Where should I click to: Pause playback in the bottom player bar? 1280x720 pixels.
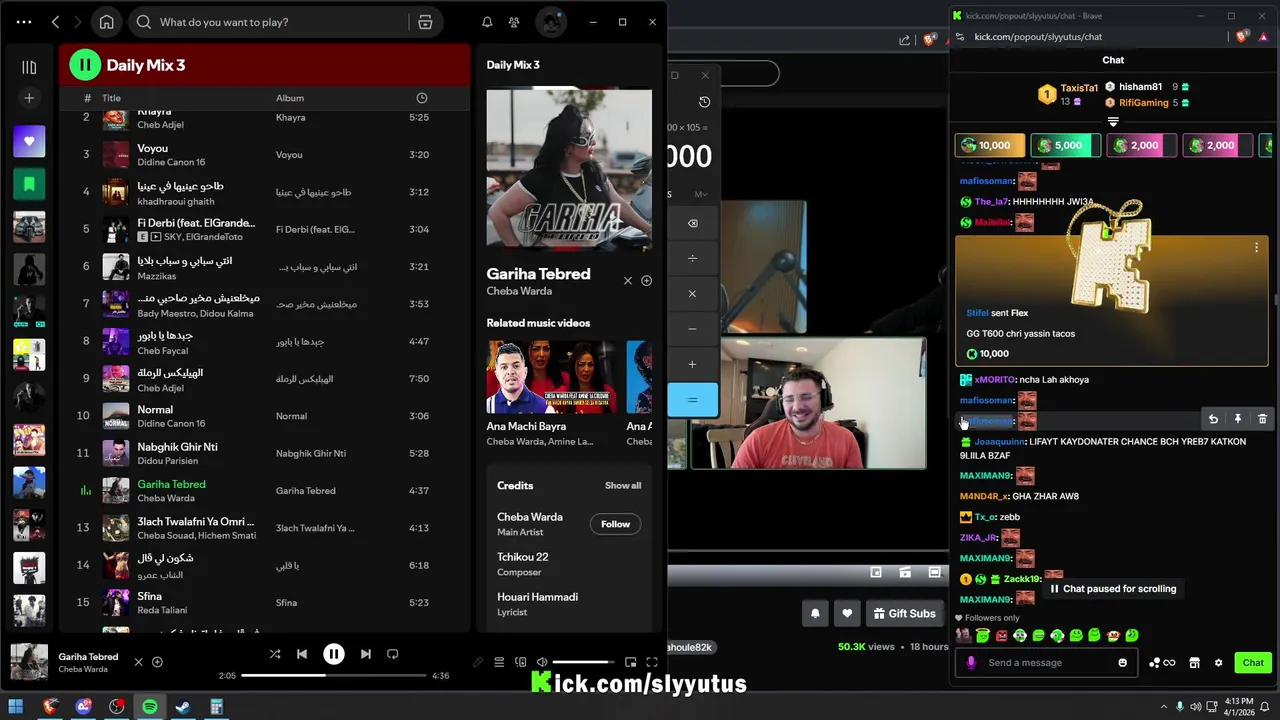tap(334, 654)
